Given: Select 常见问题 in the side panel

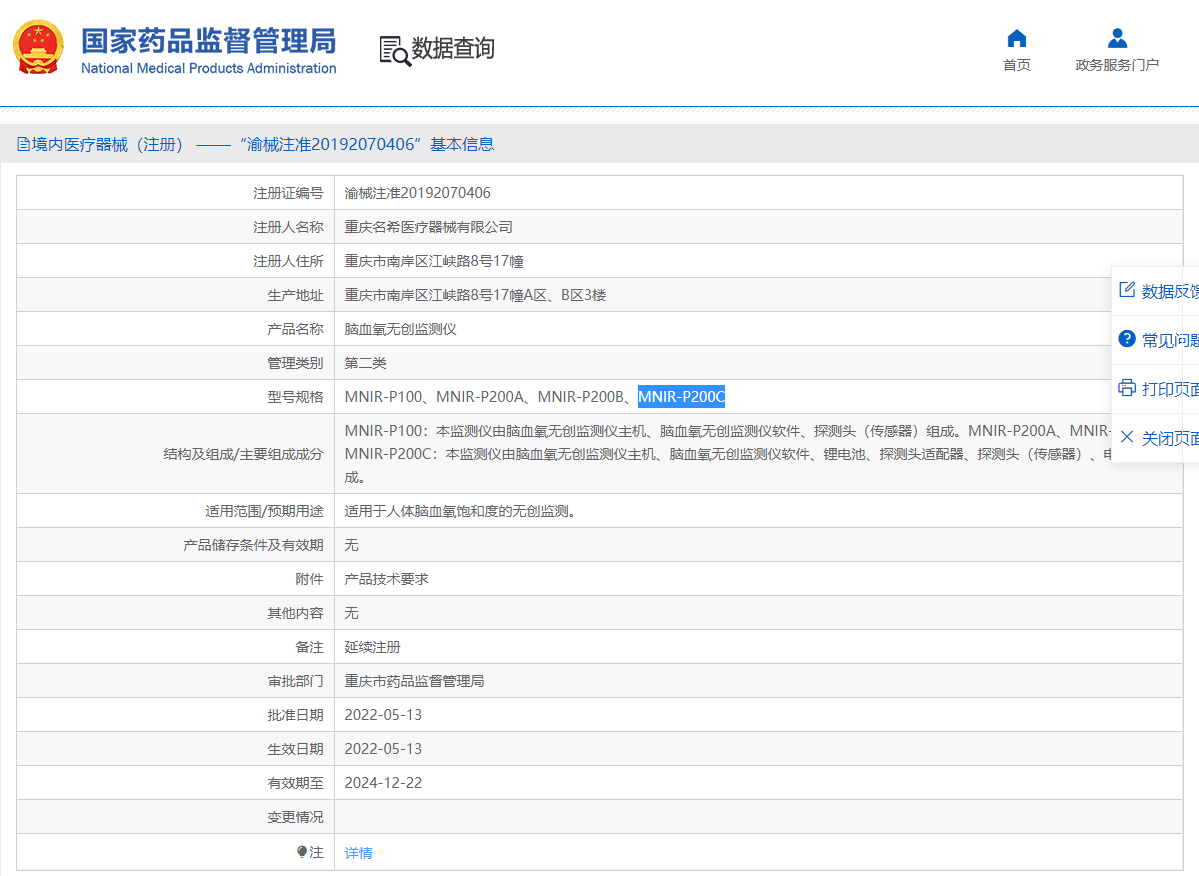Looking at the screenshot, I should [x=1170, y=340].
